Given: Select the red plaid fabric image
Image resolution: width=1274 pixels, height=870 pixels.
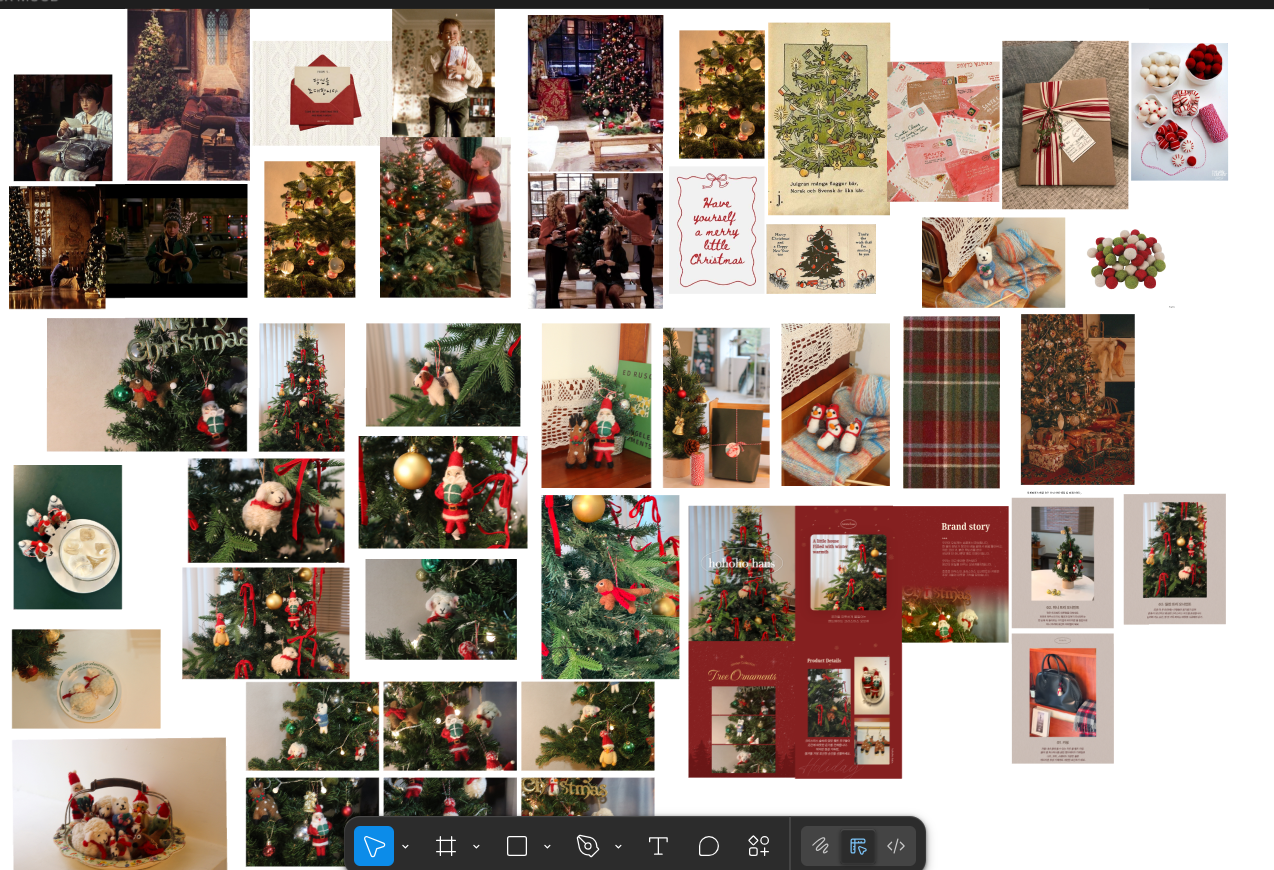Looking at the screenshot, I should (951, 402).
